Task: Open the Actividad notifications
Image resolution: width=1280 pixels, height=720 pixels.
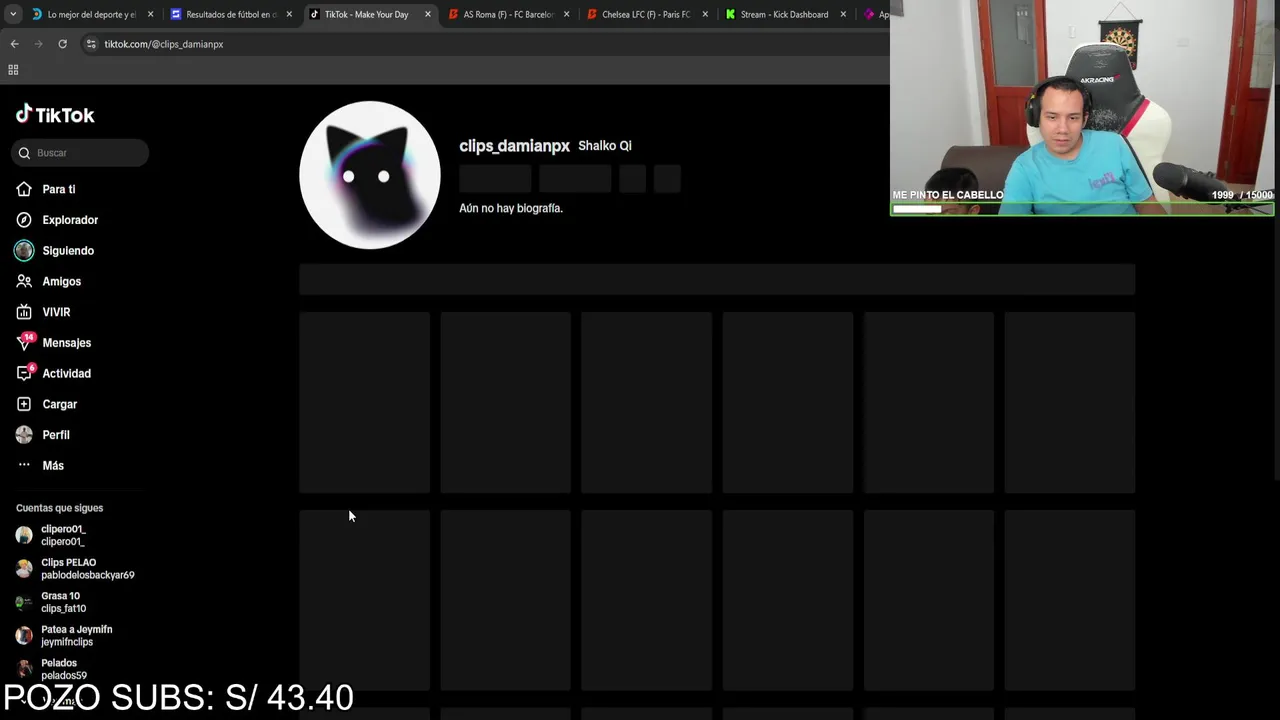Action: click(66, 374)
